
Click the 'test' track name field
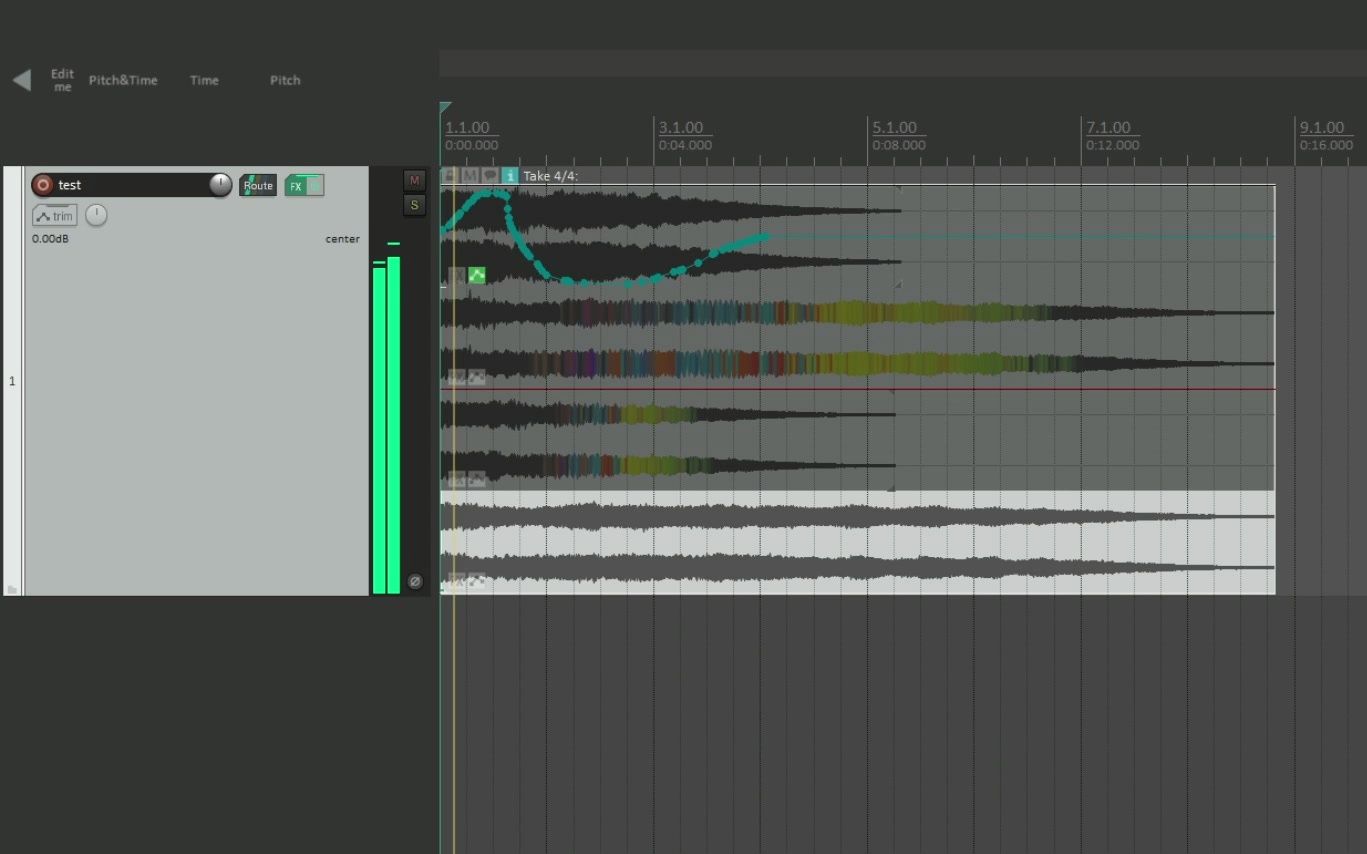(132, 185)
